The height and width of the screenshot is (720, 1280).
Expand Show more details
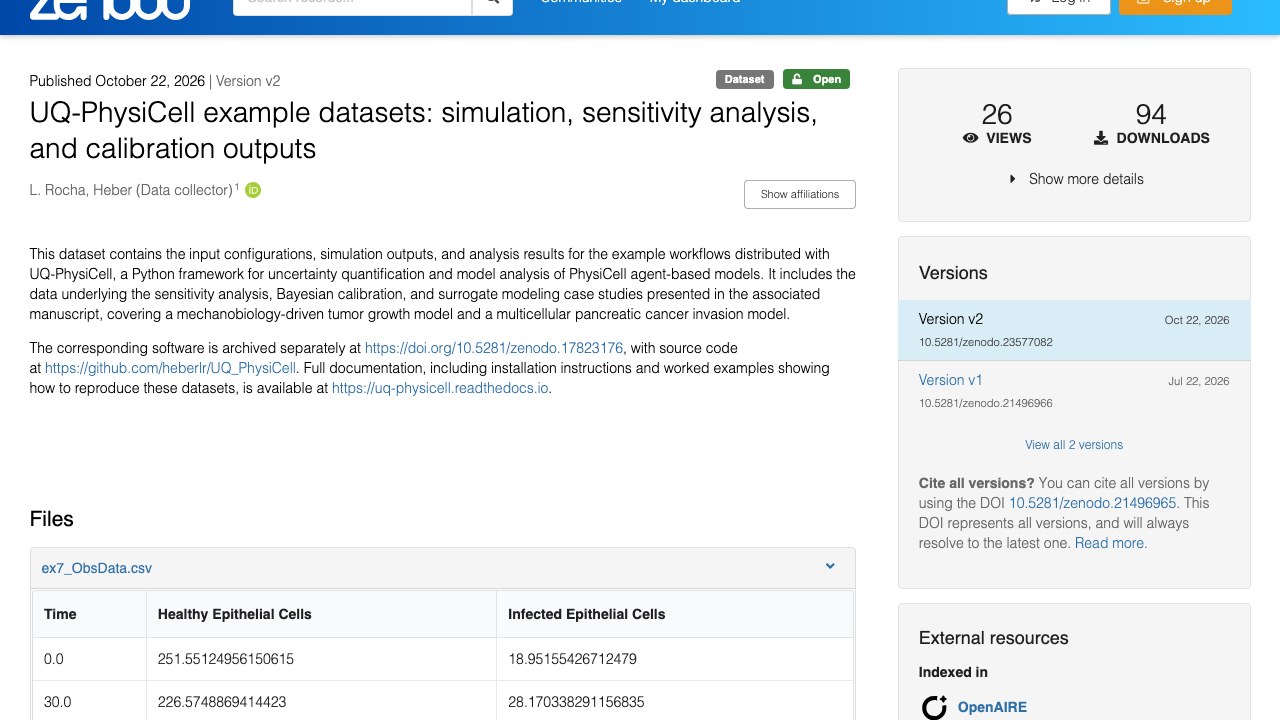(1075, 179)
